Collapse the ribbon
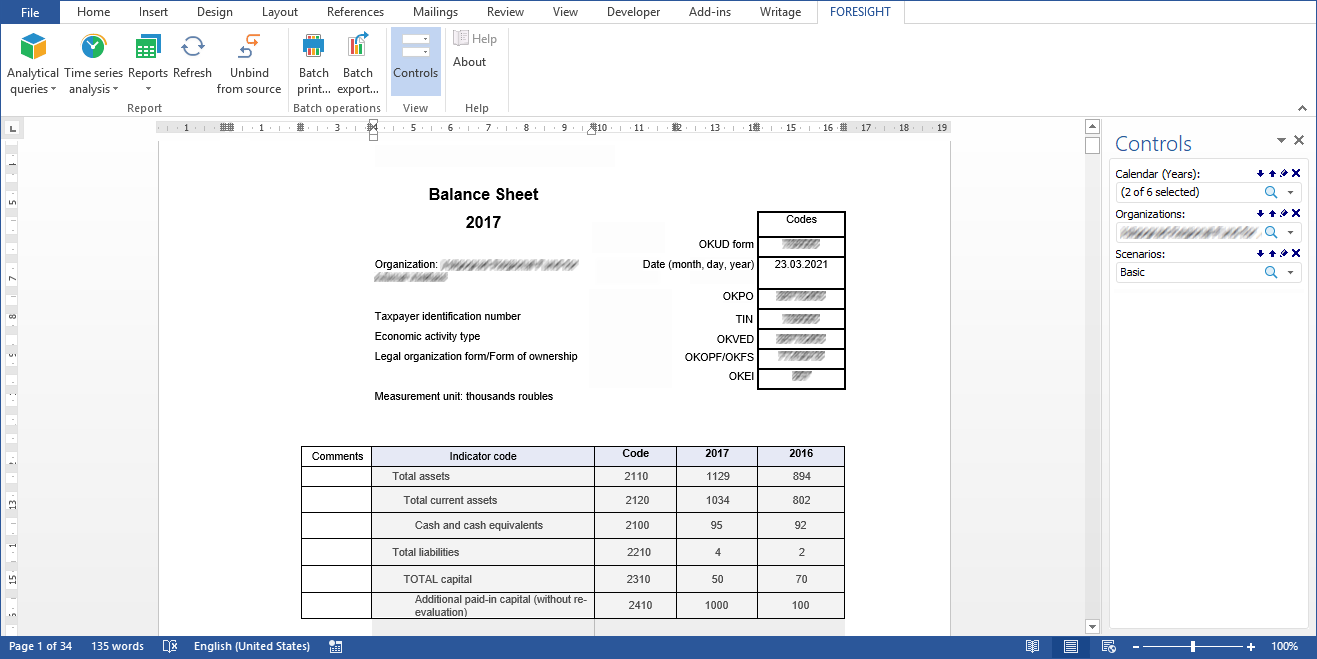The width and height of the screenshot is (1317, 659). point(1302,108)
